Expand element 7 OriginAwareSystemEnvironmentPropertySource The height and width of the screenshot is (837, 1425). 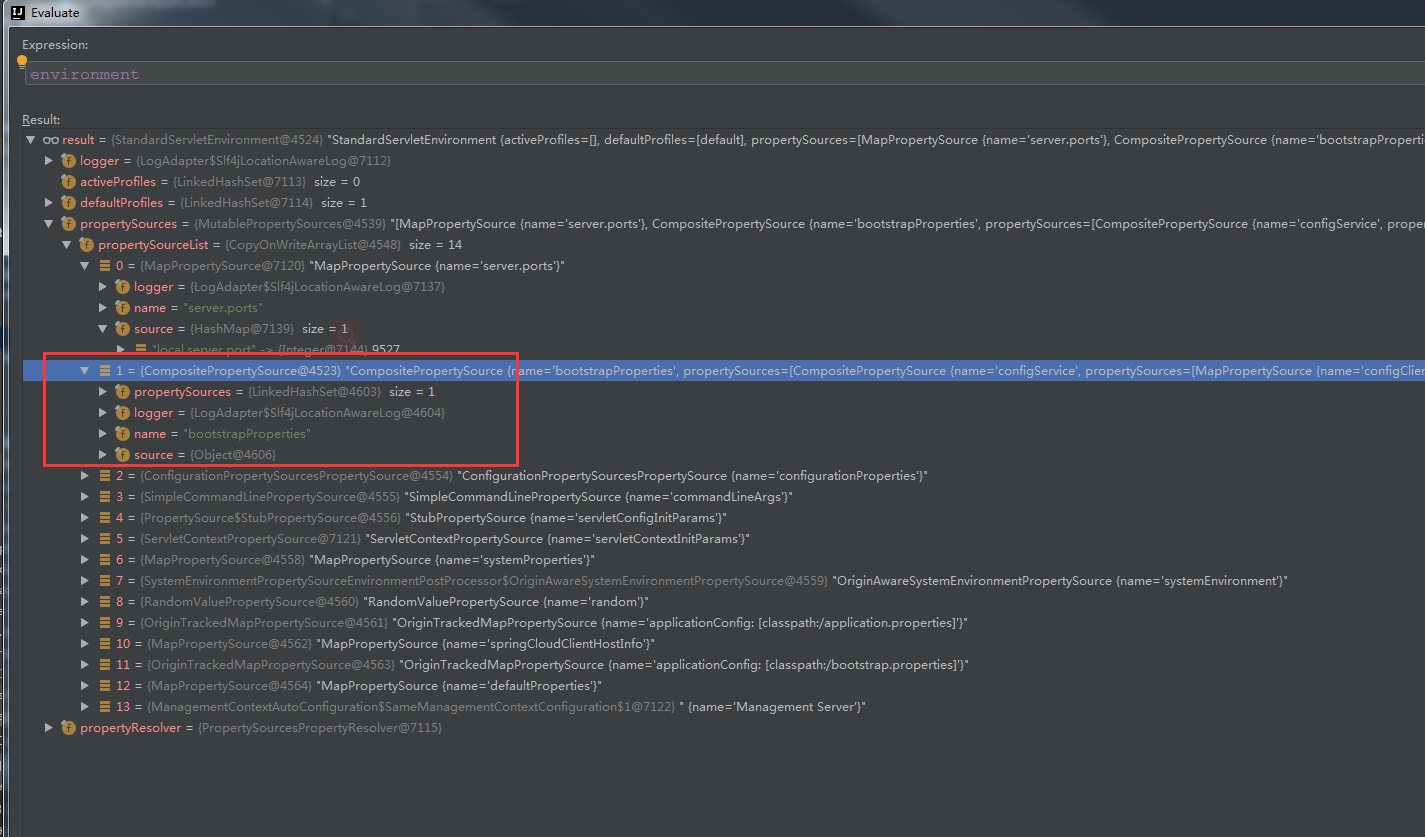(x=85, y=581)
